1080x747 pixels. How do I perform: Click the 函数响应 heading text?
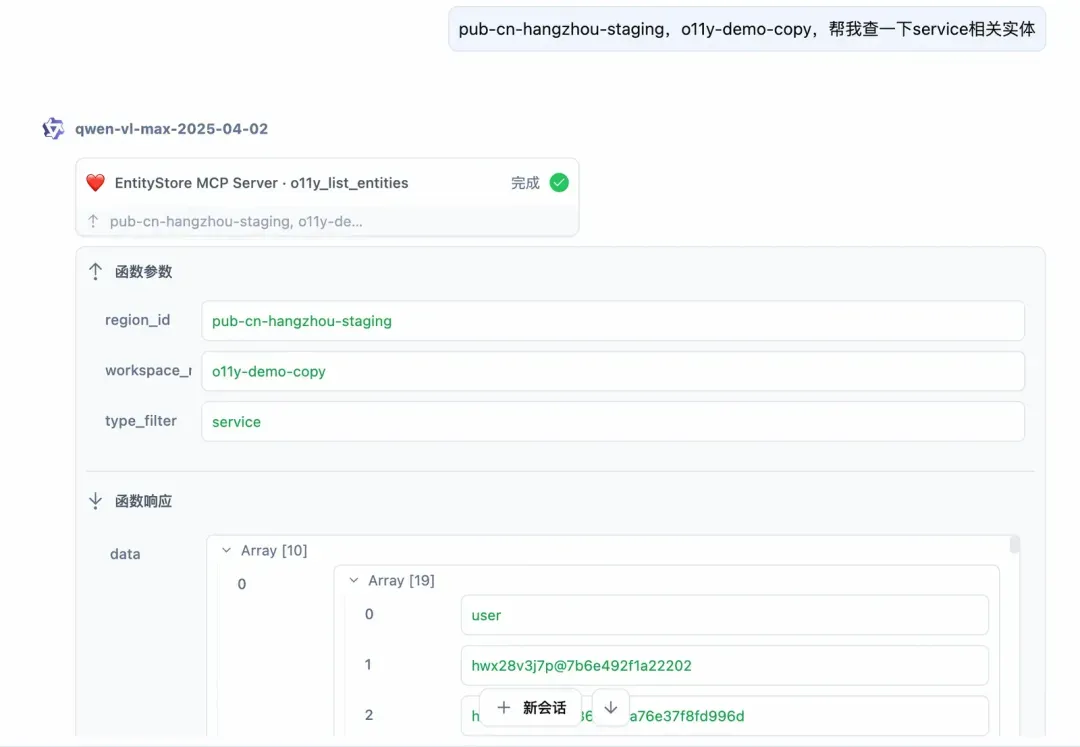coord(143,501)
